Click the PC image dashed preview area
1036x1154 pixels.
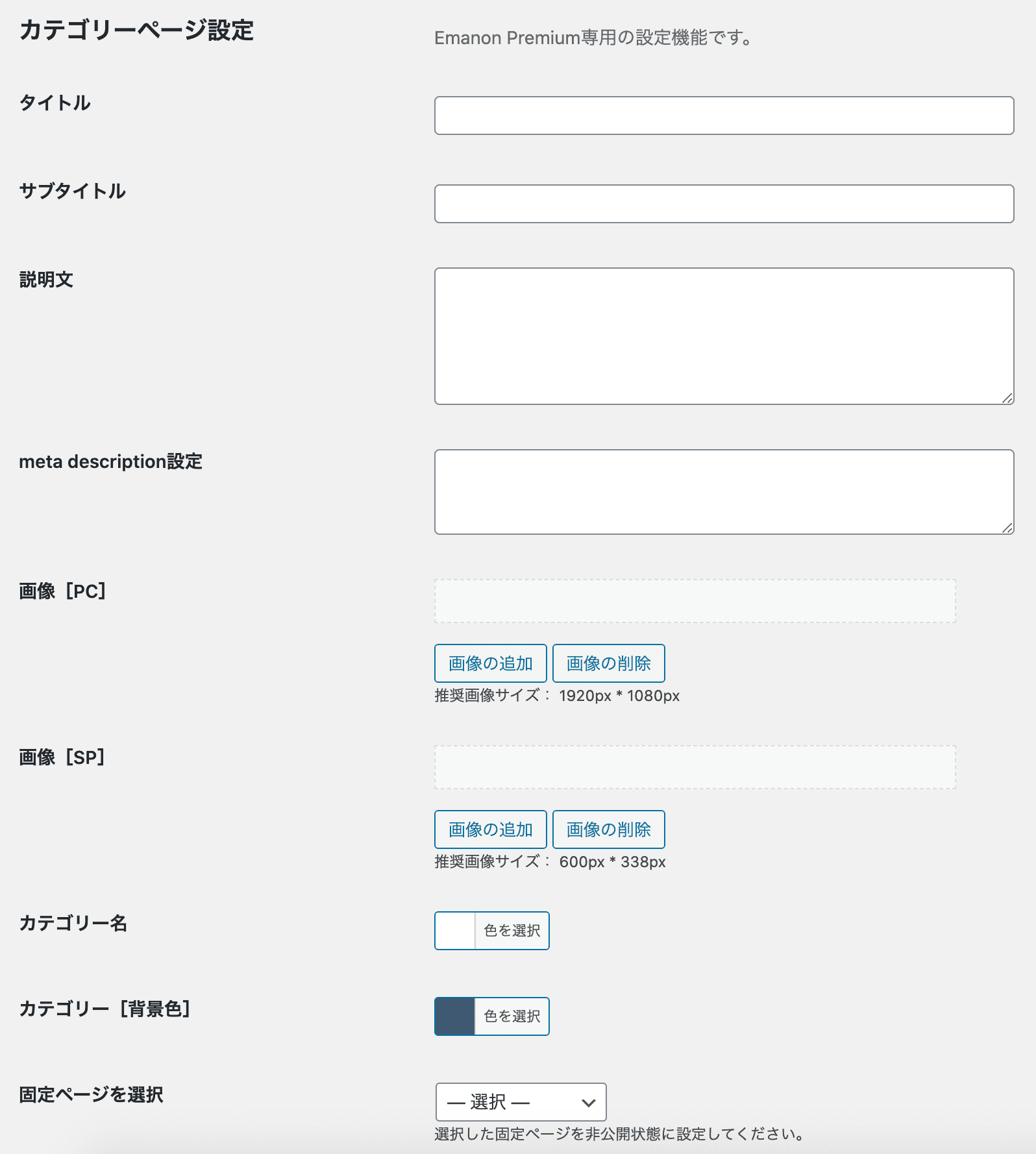(695, 601)
